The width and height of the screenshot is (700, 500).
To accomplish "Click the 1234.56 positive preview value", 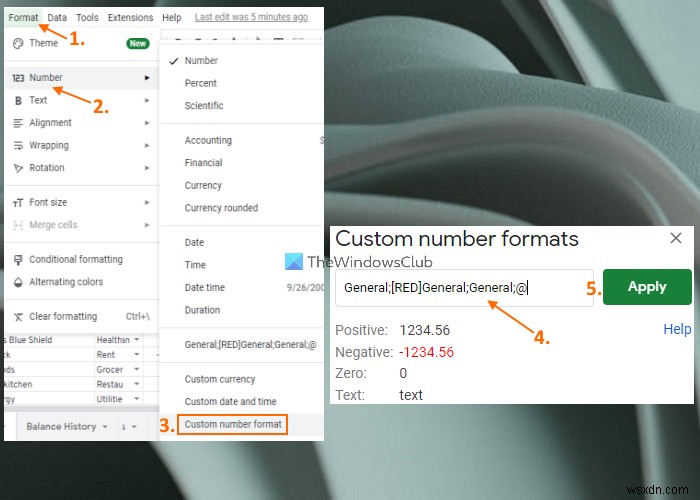I will tap(425, 330).
